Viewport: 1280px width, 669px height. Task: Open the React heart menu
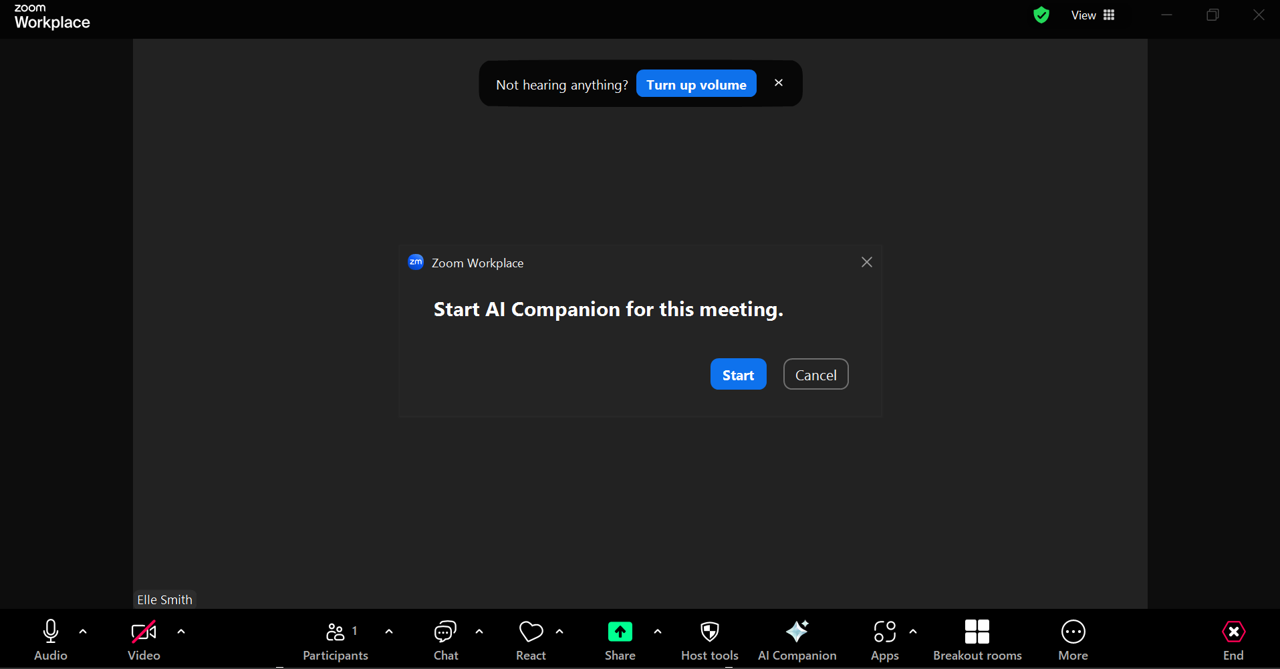coord(531,632)
